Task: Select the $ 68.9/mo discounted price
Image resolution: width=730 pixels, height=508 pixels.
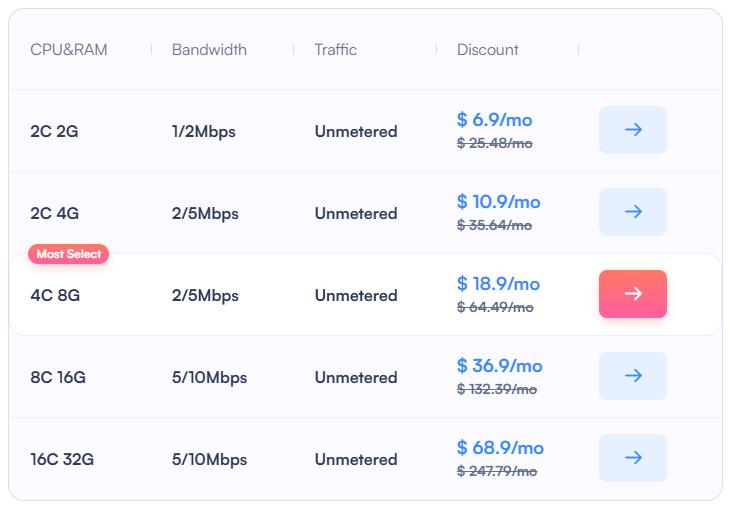Action: coord(500,448)
